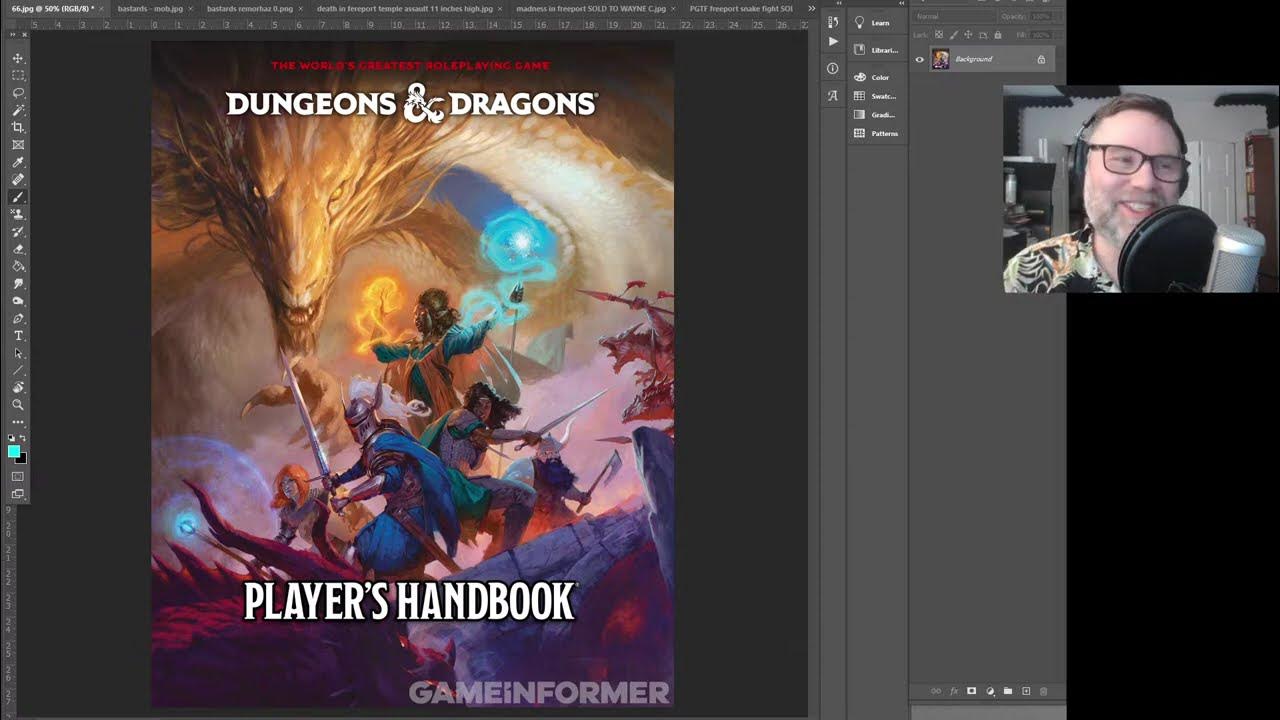Screen dimensions: 1280x720
Task: Open the Libraries panel
Action: point(877,50)
